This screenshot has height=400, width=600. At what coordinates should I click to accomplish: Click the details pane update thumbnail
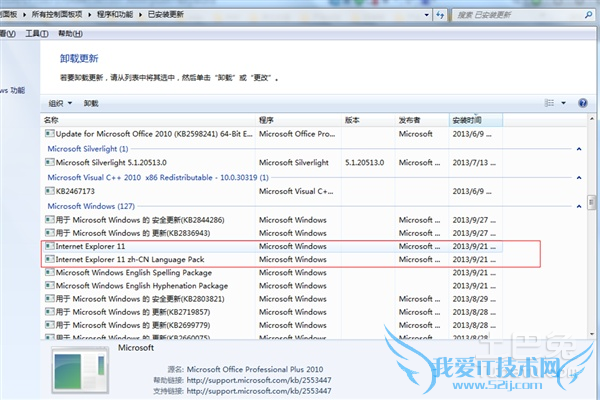click(80, 371)
